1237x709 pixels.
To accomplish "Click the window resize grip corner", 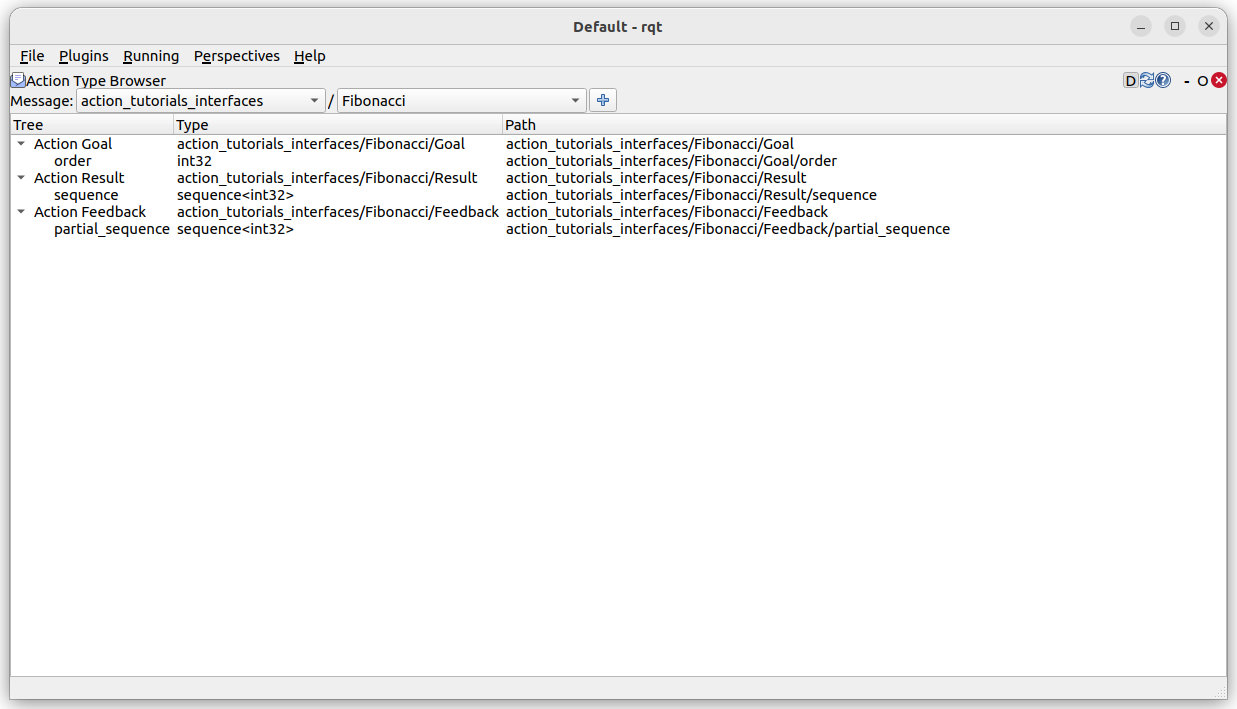I will (1220, 692).
